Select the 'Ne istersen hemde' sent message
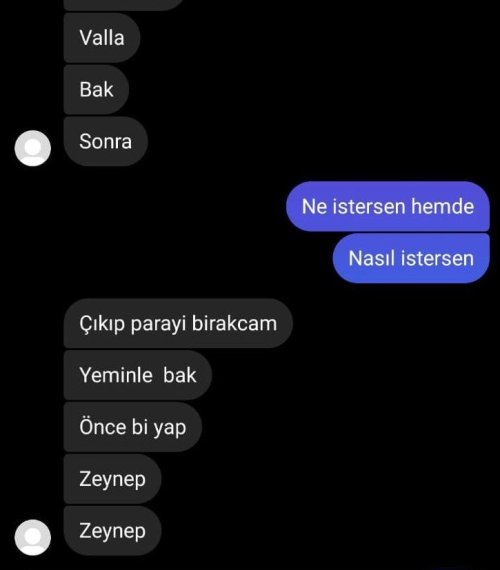The width and height of the screenshot is (500, 570). coord(388,206)
